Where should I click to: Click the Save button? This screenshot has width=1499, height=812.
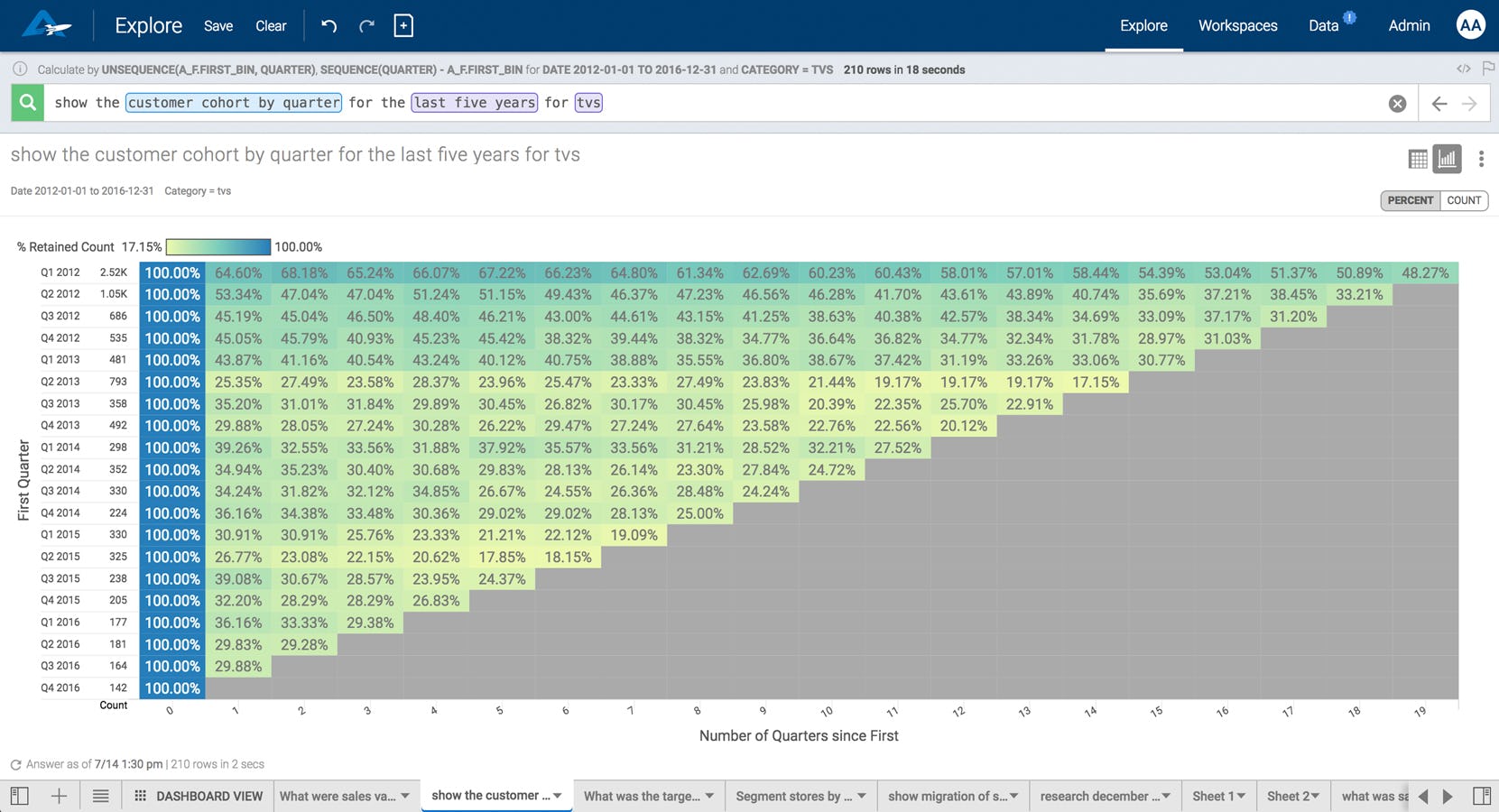[218, 26]
